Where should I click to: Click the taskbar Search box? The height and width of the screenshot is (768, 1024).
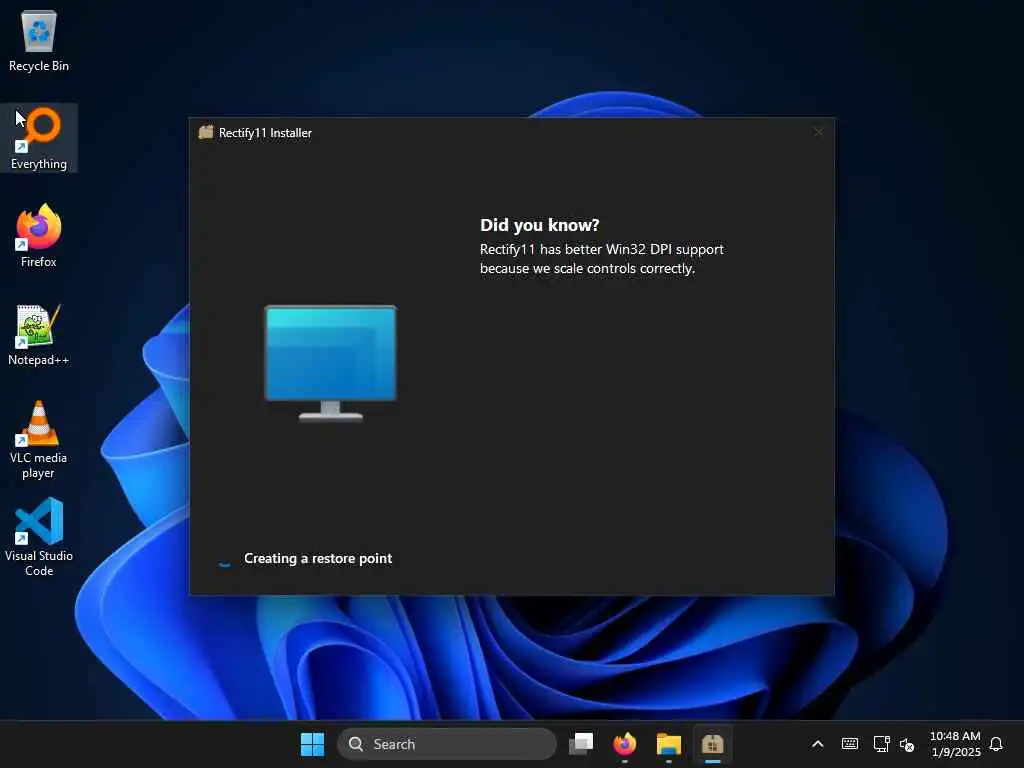pos(447,744)
